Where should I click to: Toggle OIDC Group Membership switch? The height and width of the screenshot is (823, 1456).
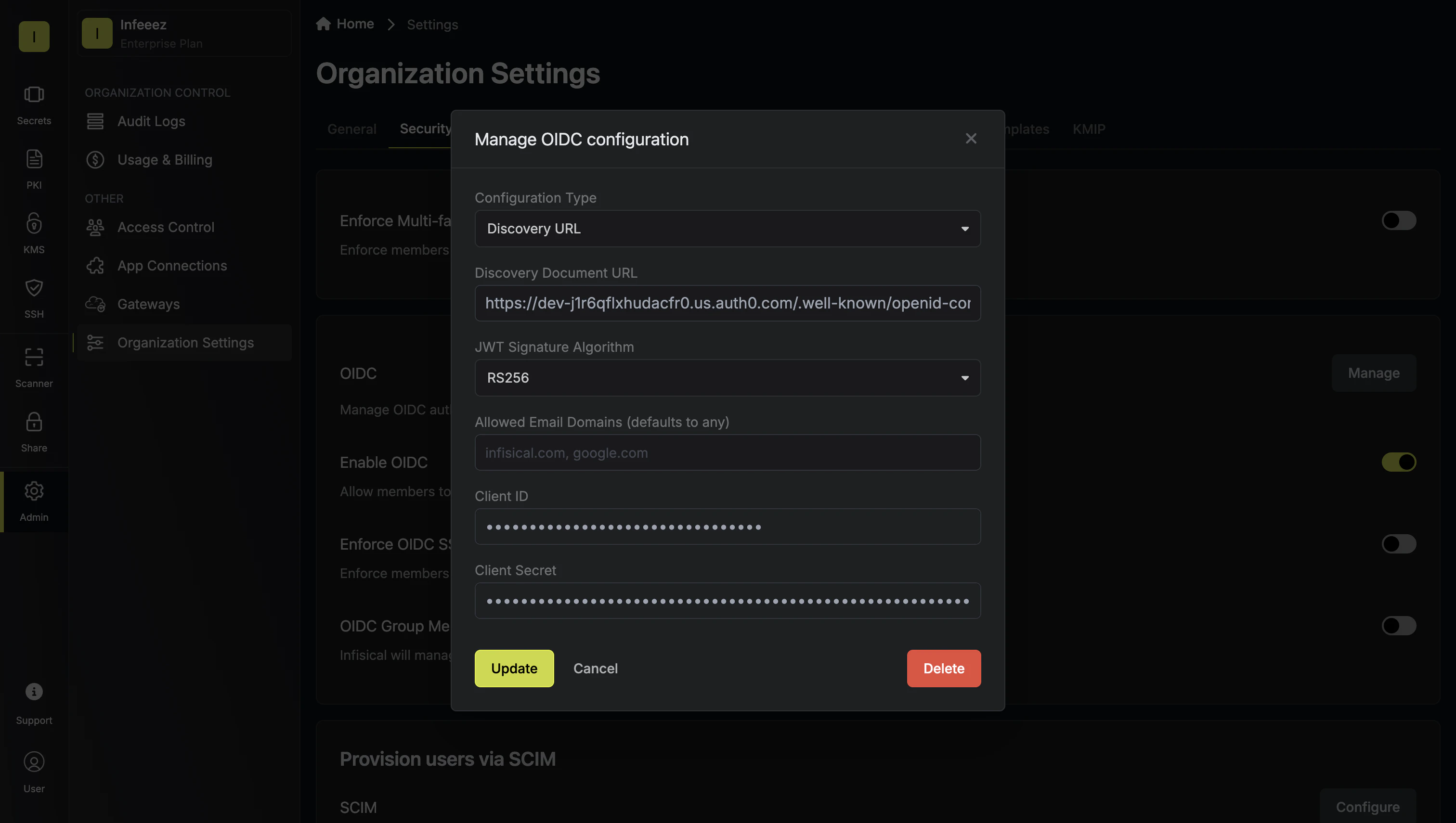tap(1399, 626)
